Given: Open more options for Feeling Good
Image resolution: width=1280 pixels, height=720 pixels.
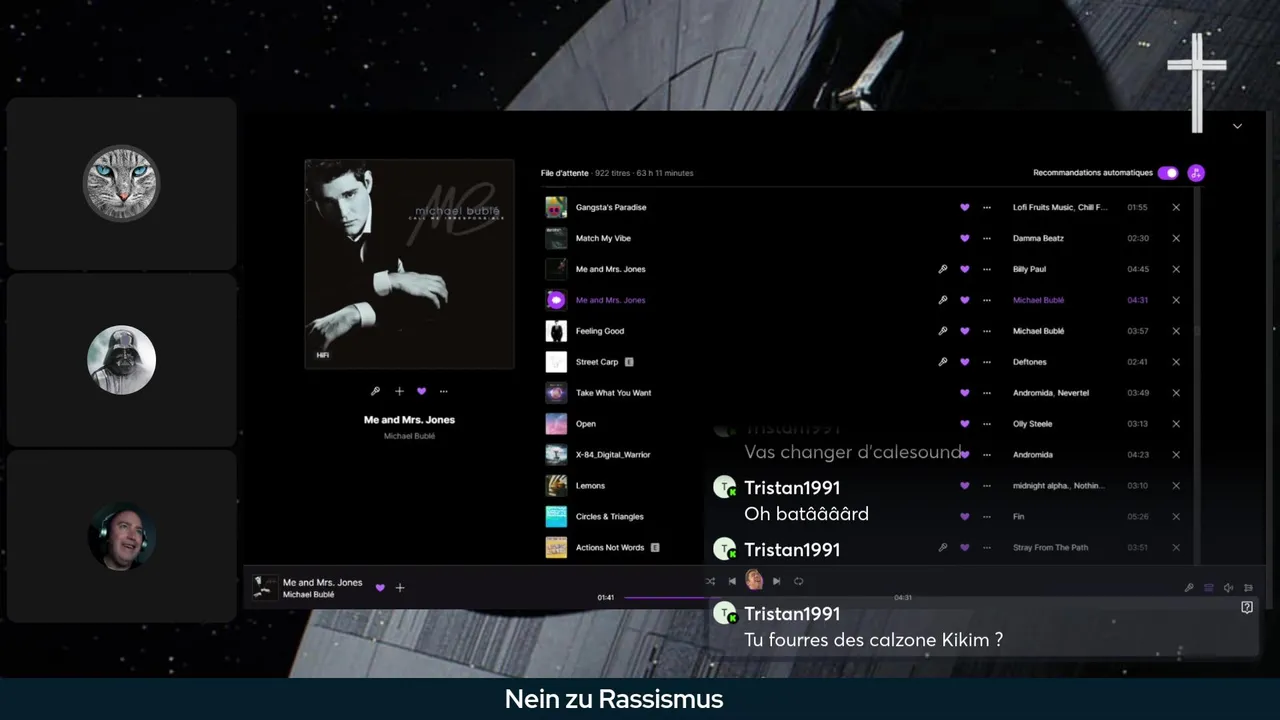Looking at the screenshot, I should click(987, 331).
